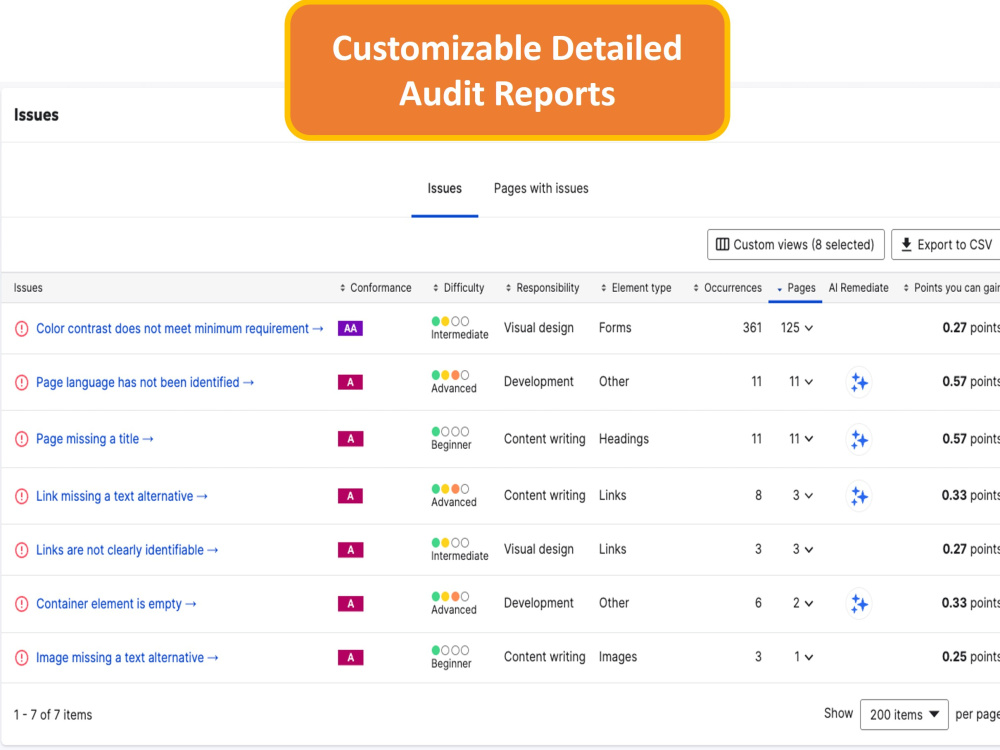Switch to the Issues tab
Image resolution: width=1000 pixels, height=750 pixels.
[x=445, y=189]
